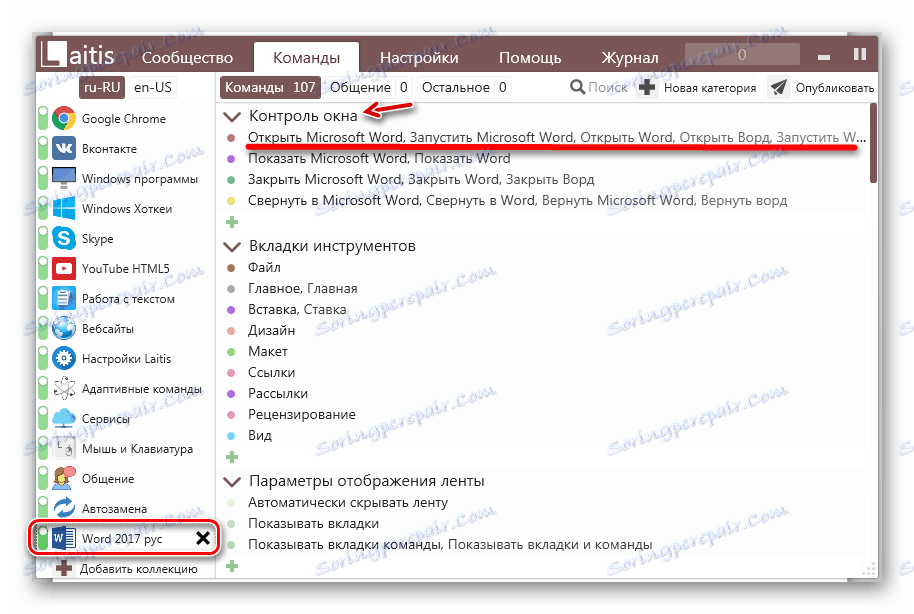
Task: Select the Рецензирование command
Action: (301, 415)
